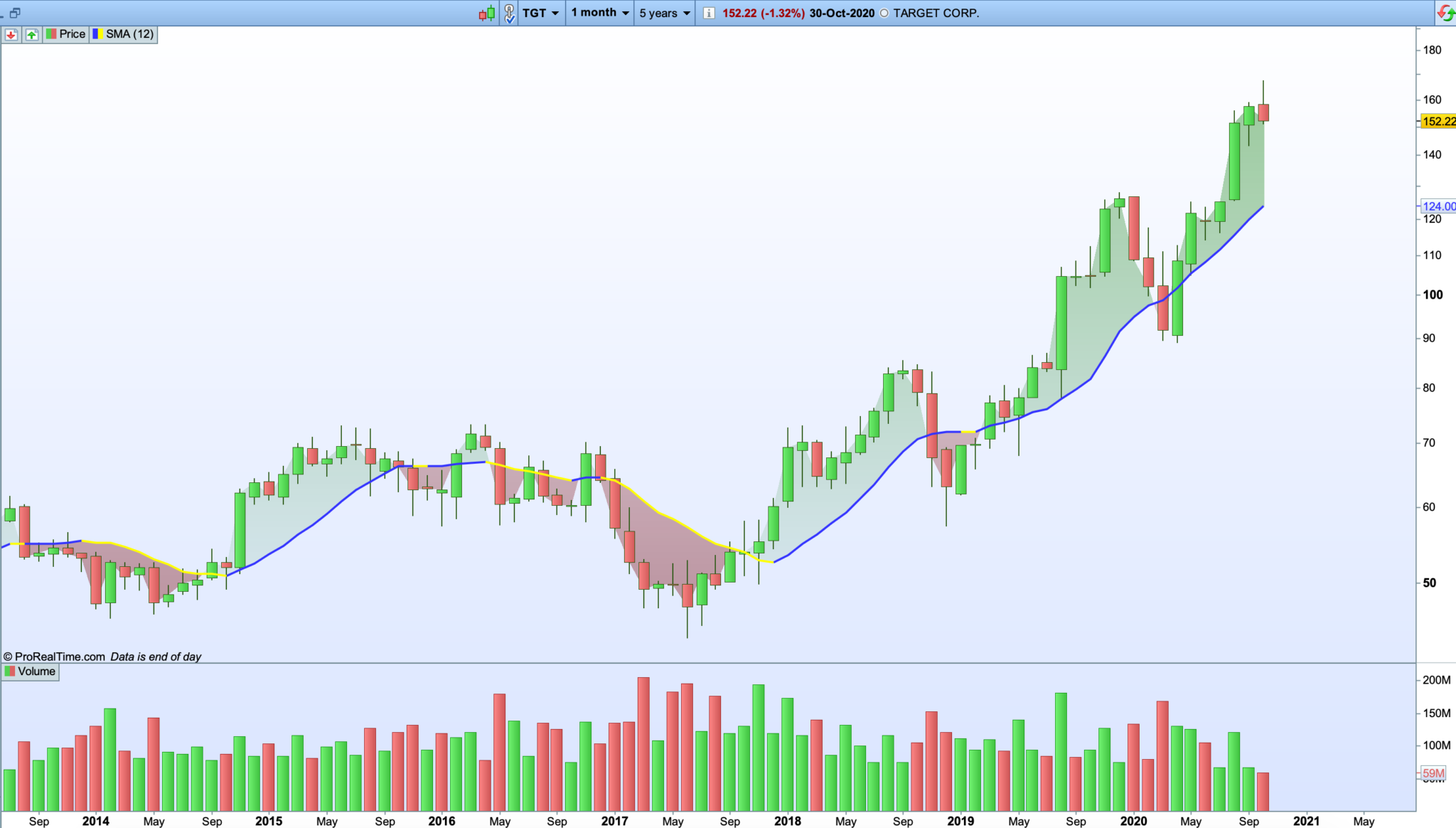Select the Price indicator label
Screen dimensions: 1456x828
[x=72, y=34]
